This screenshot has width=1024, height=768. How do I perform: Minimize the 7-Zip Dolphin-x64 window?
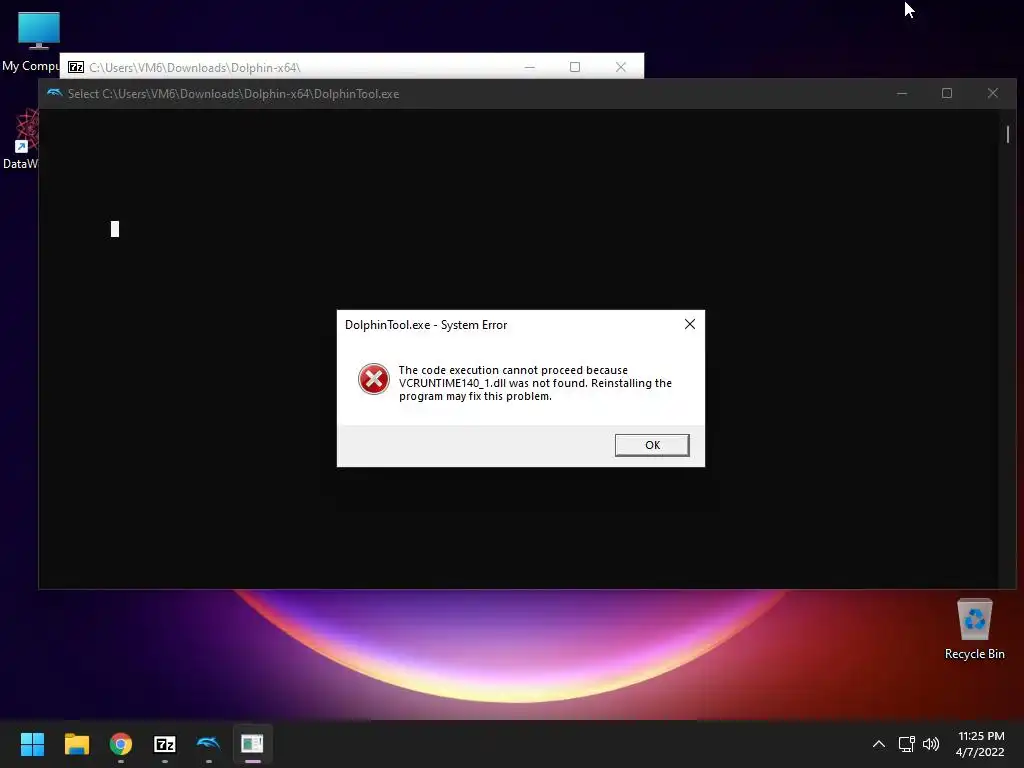[x=530, y=67]
